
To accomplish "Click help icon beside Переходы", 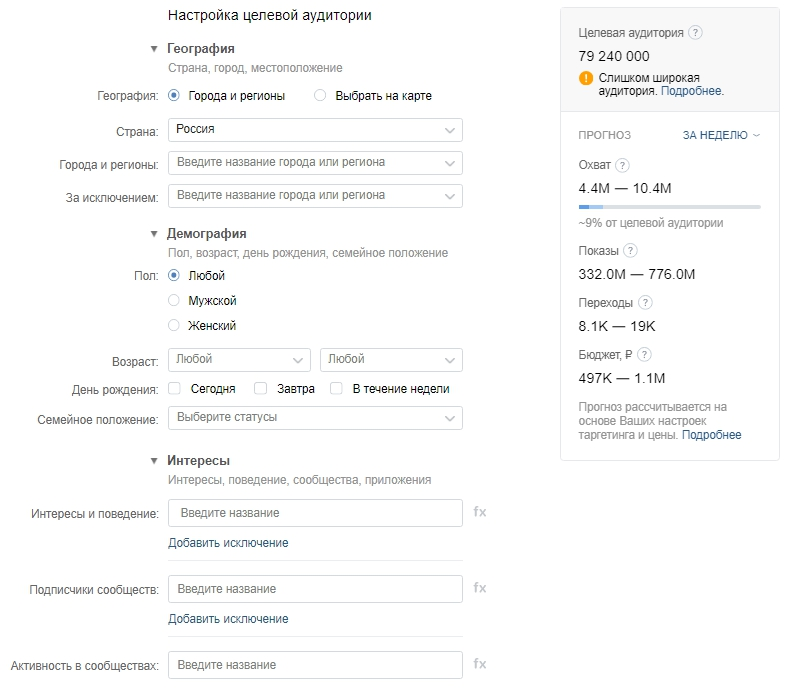I will [x=645, y=302].
